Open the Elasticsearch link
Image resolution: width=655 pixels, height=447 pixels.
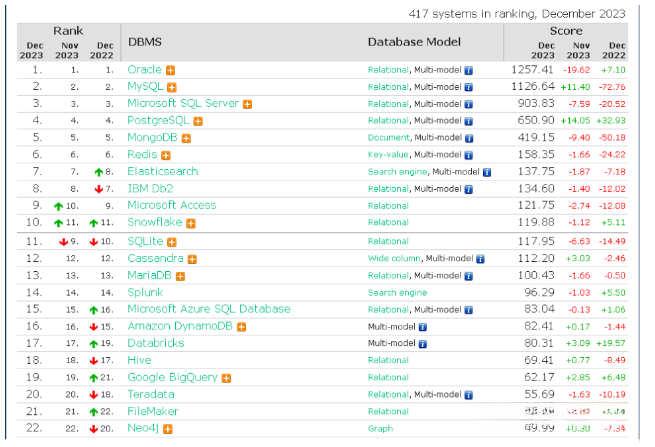[x=163, y=172]
